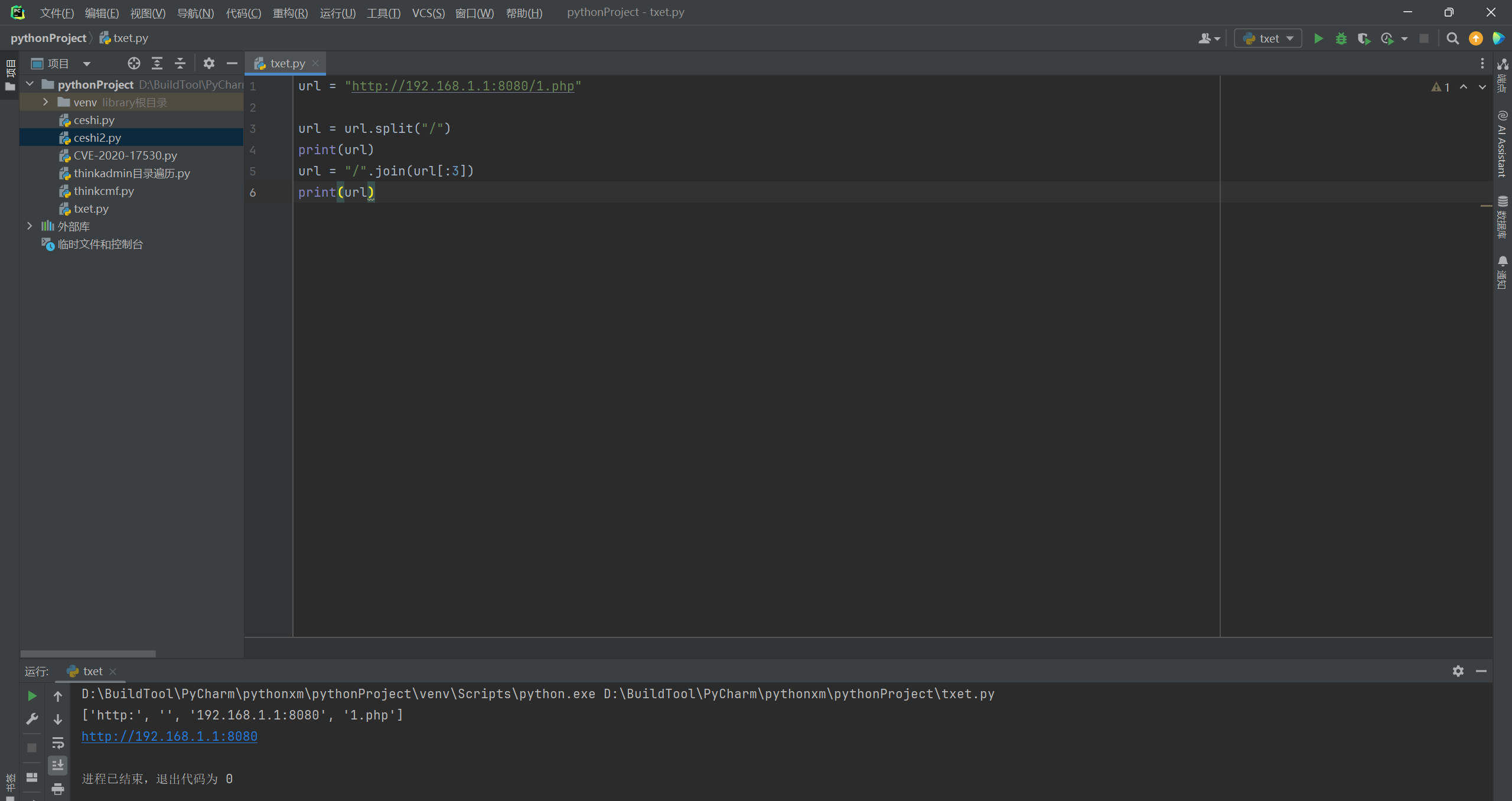
Task: Open run panel gear options
Action: 1458,671
